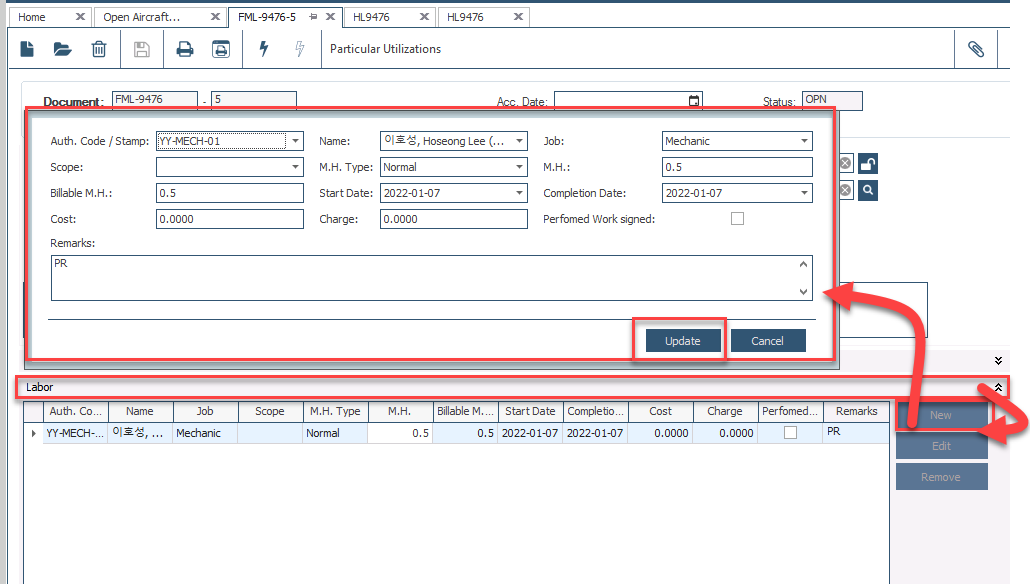Click the black lightning bolt icon
Screen dimensions: 1030x584
coord(264,49)
